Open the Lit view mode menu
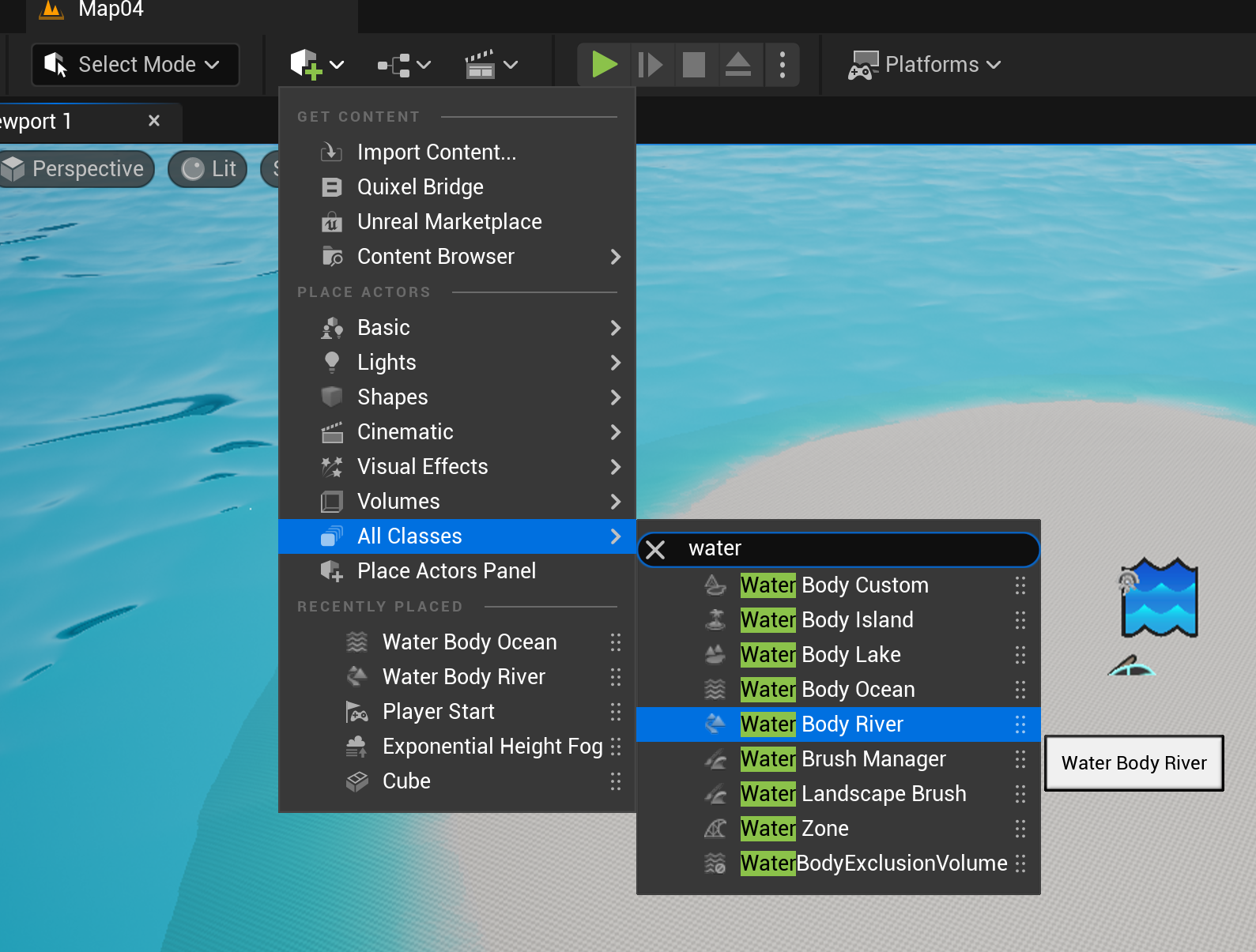This screenshot has height=952, width=1256. pos(209,169)
